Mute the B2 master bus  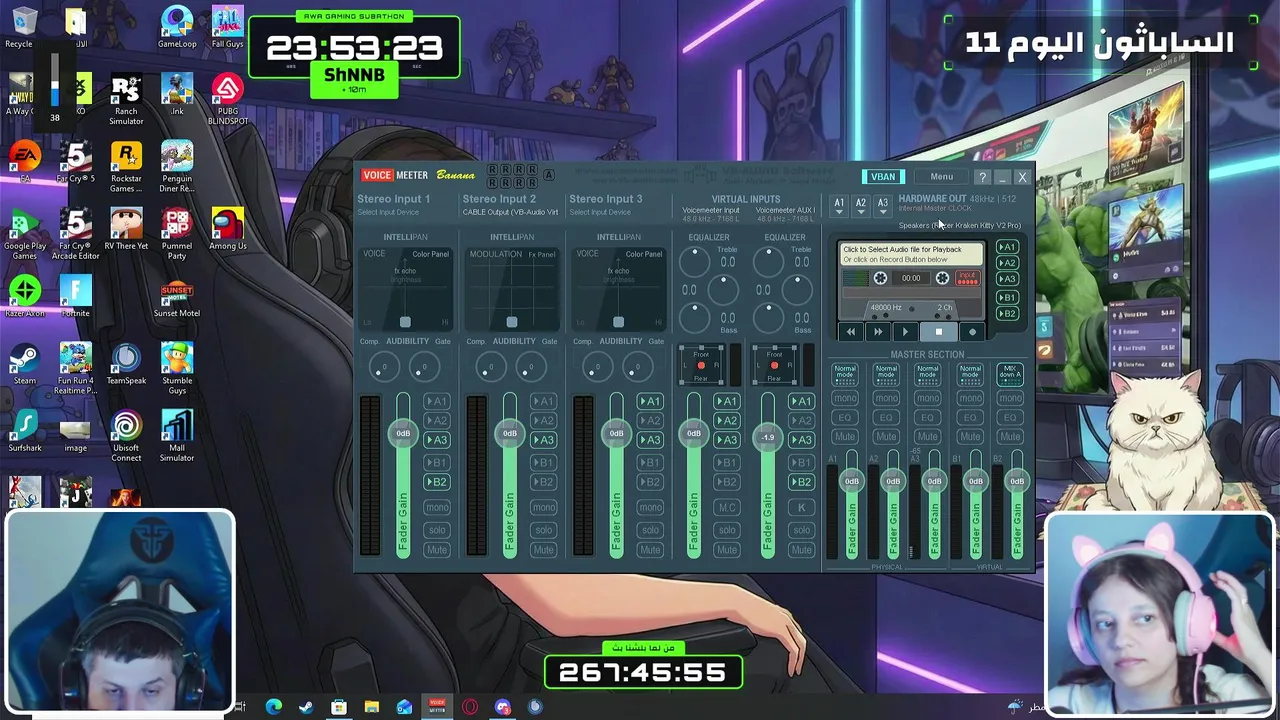pyautogui.click(x=1010, y=436)
